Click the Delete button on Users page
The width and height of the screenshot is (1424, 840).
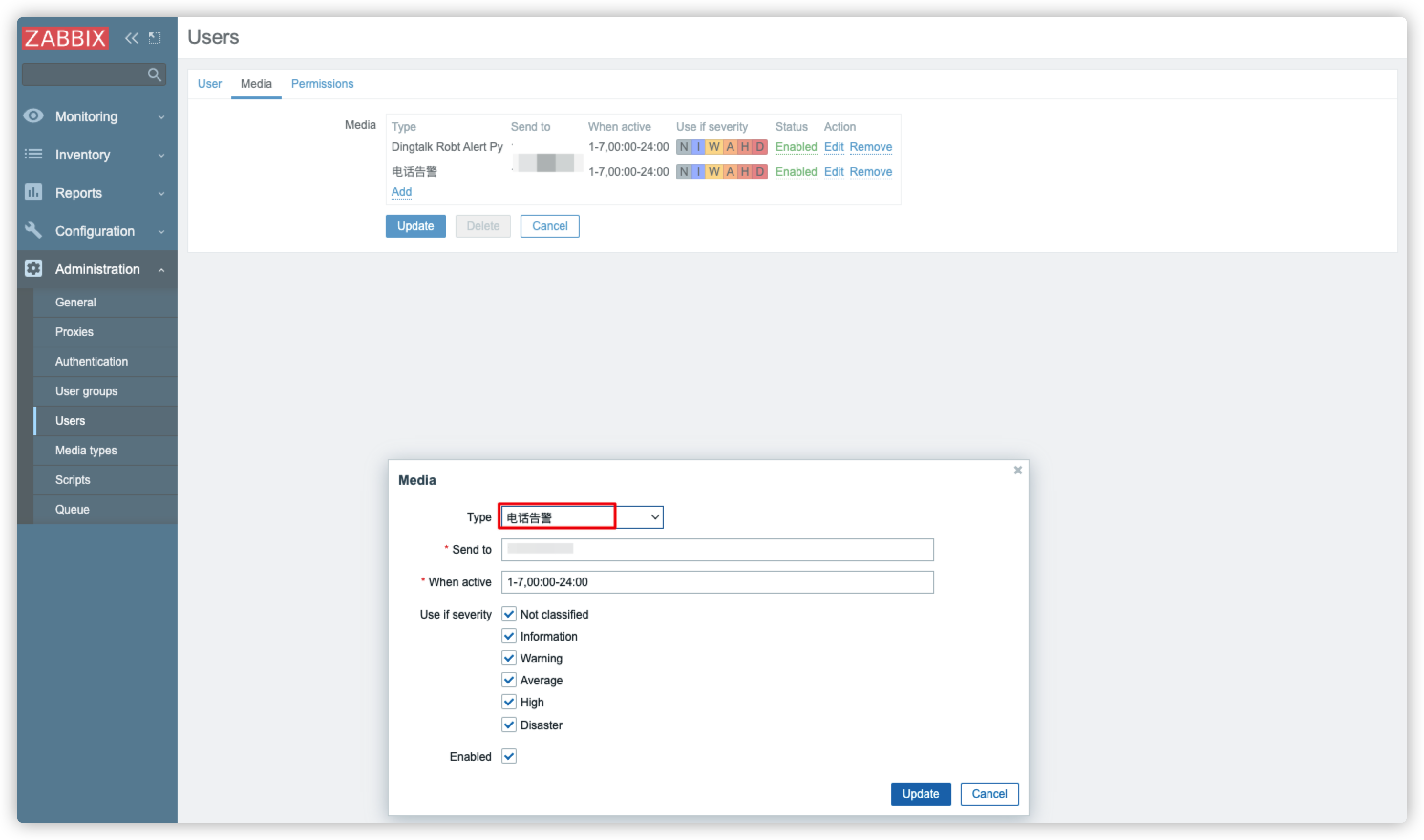click(x=483, y=226)
